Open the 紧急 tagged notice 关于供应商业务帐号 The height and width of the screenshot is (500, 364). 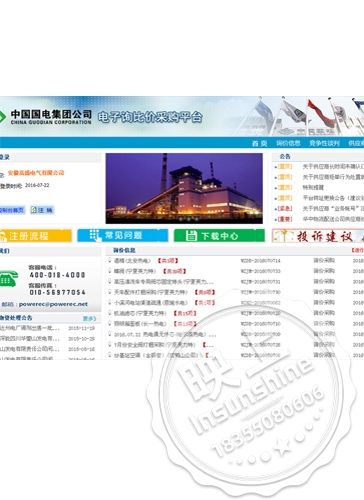pyautogui.click(x=333, y=209)
